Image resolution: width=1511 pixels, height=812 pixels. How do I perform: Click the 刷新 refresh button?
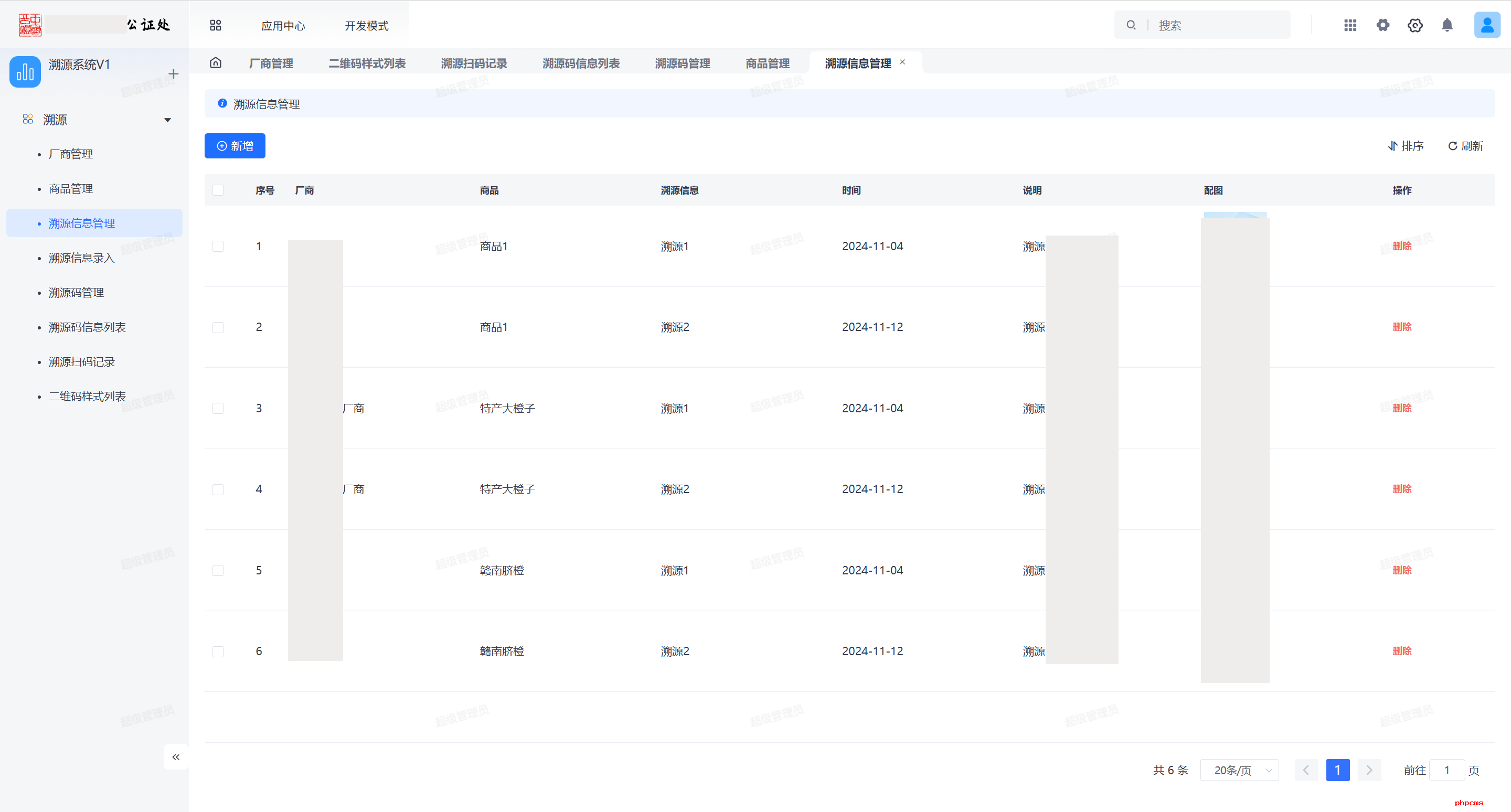coord(1465,146)
